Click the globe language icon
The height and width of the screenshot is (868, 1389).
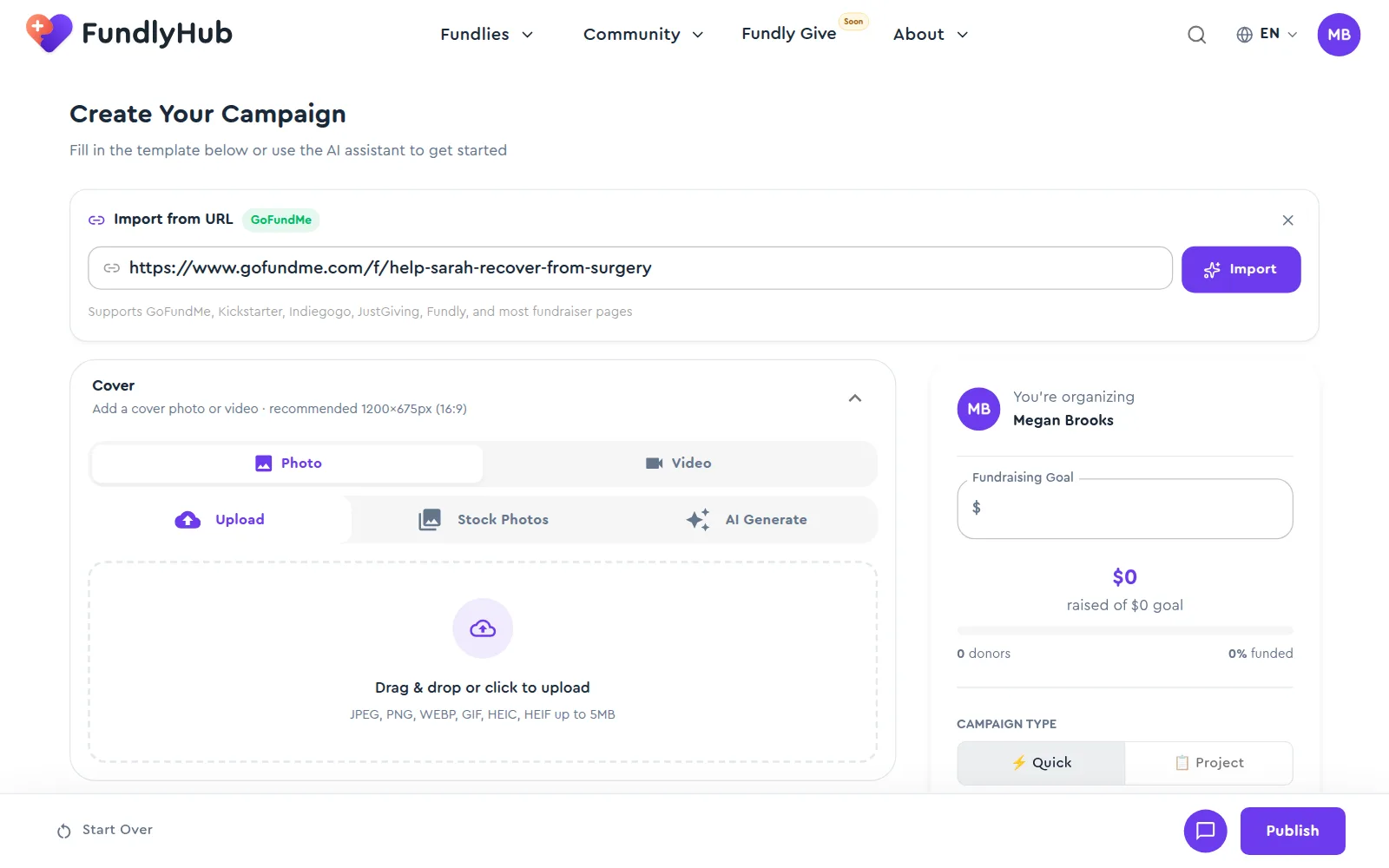pos(1244,35)
